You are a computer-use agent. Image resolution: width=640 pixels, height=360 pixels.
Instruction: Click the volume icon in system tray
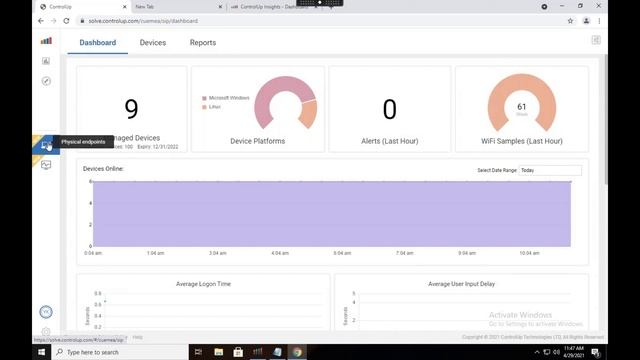click(x=556, y=352)
